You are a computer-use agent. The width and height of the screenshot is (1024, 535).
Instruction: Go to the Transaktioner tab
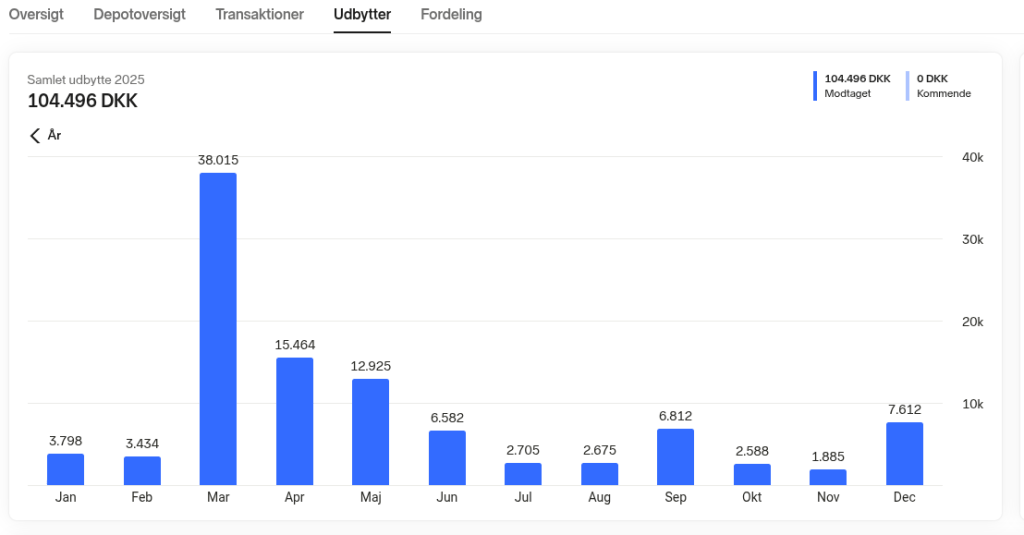[259, 15]
